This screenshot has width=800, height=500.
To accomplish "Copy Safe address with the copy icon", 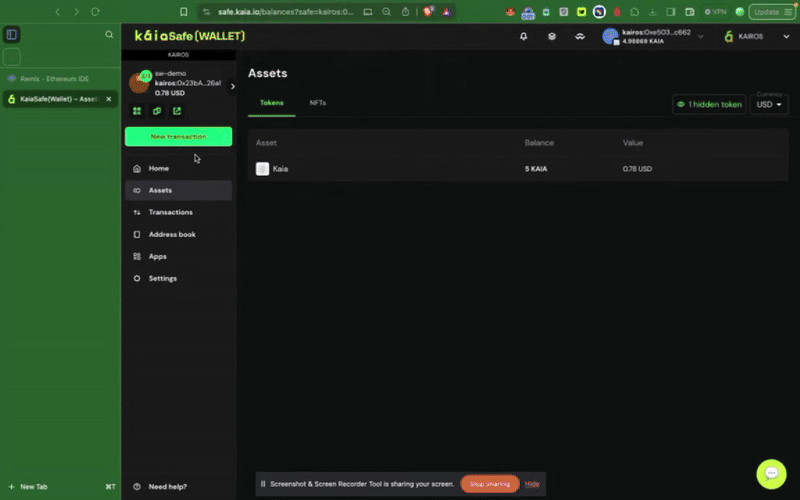I will 157,111.
